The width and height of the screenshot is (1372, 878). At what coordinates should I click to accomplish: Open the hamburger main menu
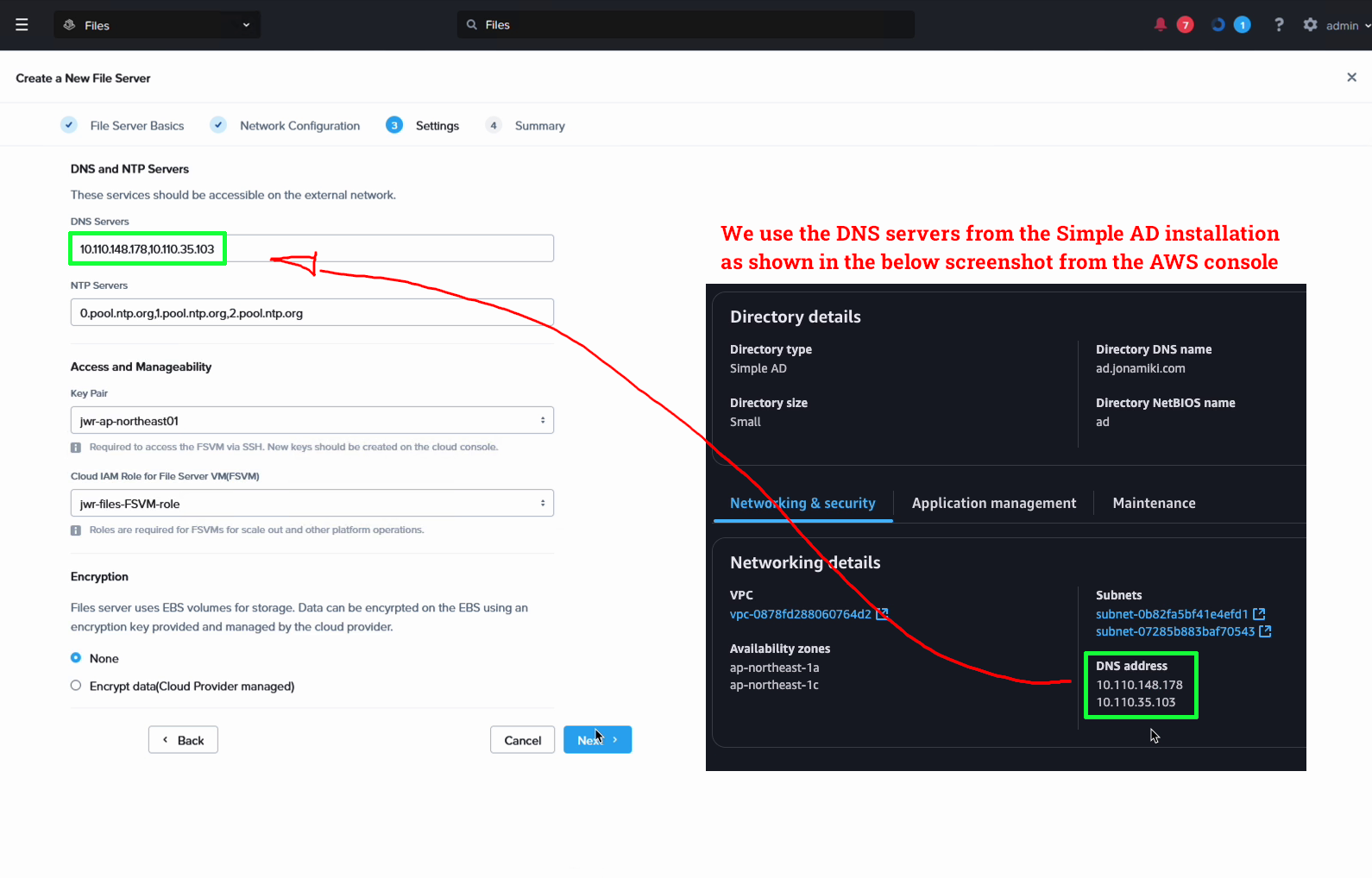coord(22,25)
